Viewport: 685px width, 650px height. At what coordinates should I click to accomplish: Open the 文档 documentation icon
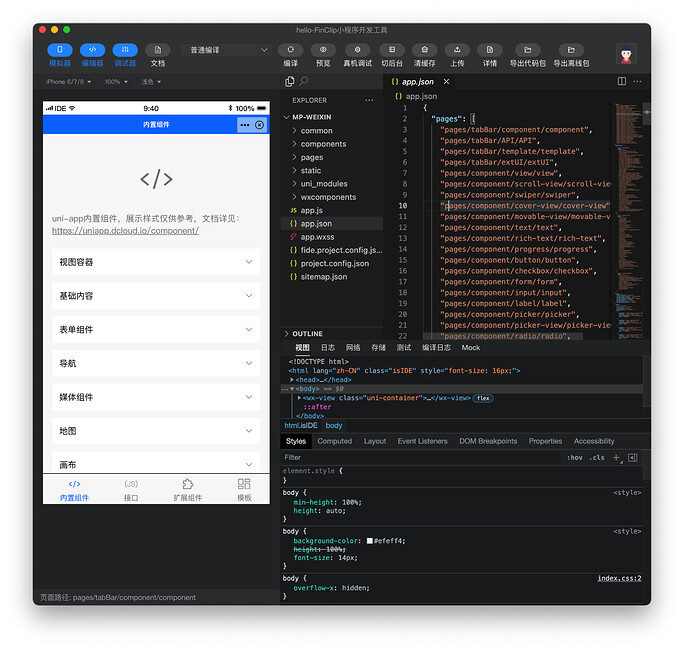(158, 50)
